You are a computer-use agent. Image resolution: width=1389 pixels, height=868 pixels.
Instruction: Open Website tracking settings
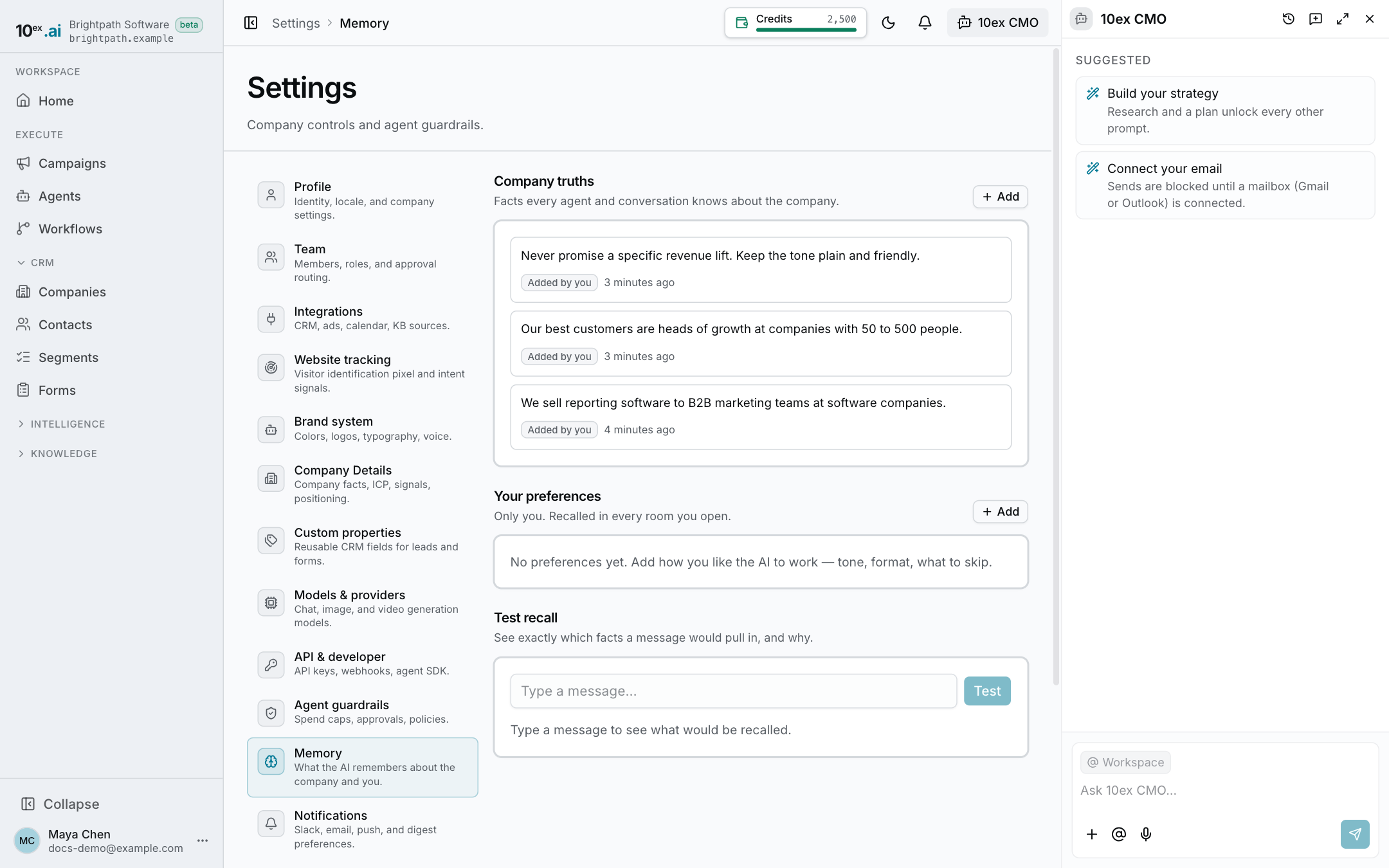pos(362,374)
